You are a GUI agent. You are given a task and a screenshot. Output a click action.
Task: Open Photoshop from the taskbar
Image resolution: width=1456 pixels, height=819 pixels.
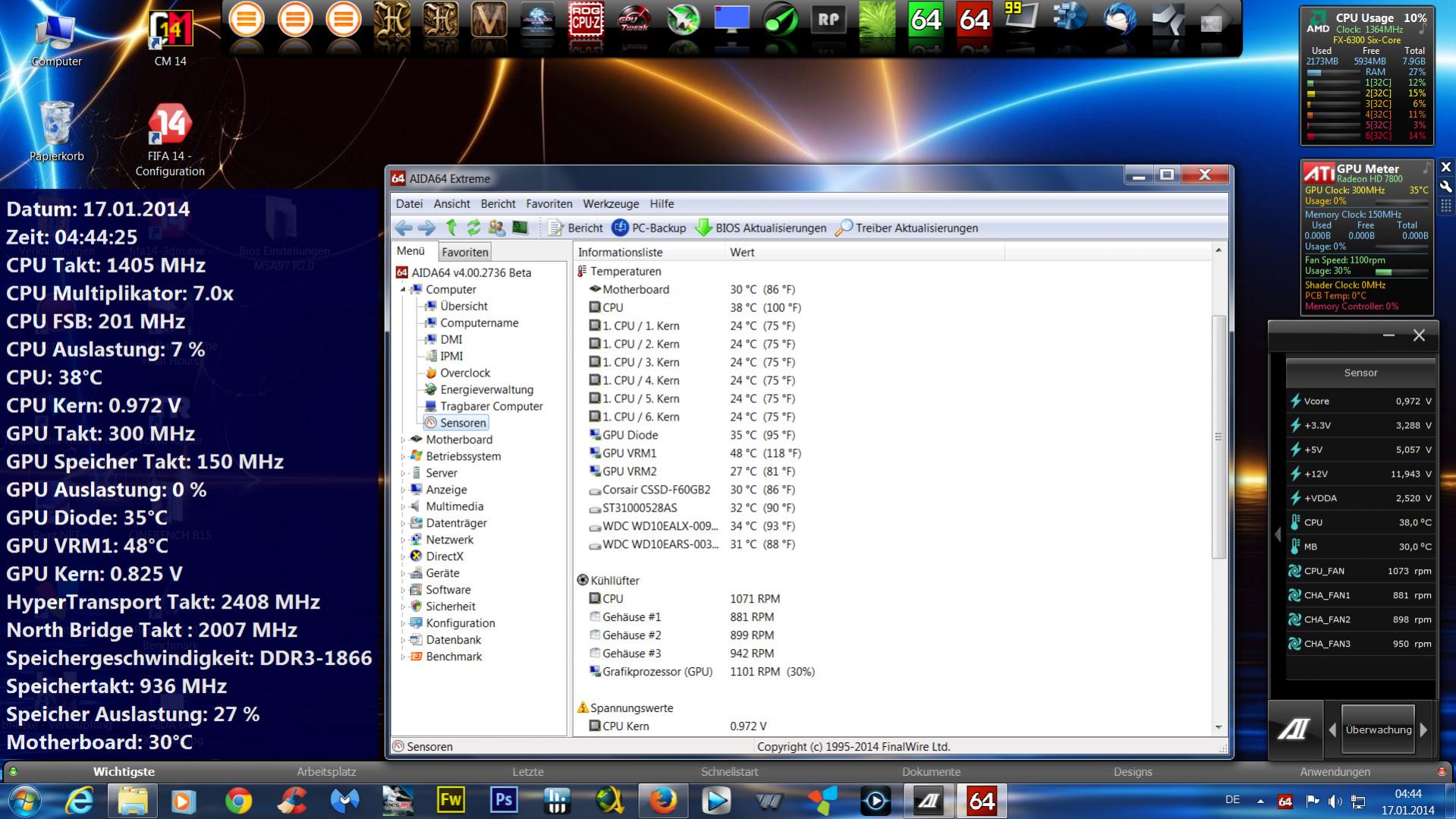[x=503, y=801]
